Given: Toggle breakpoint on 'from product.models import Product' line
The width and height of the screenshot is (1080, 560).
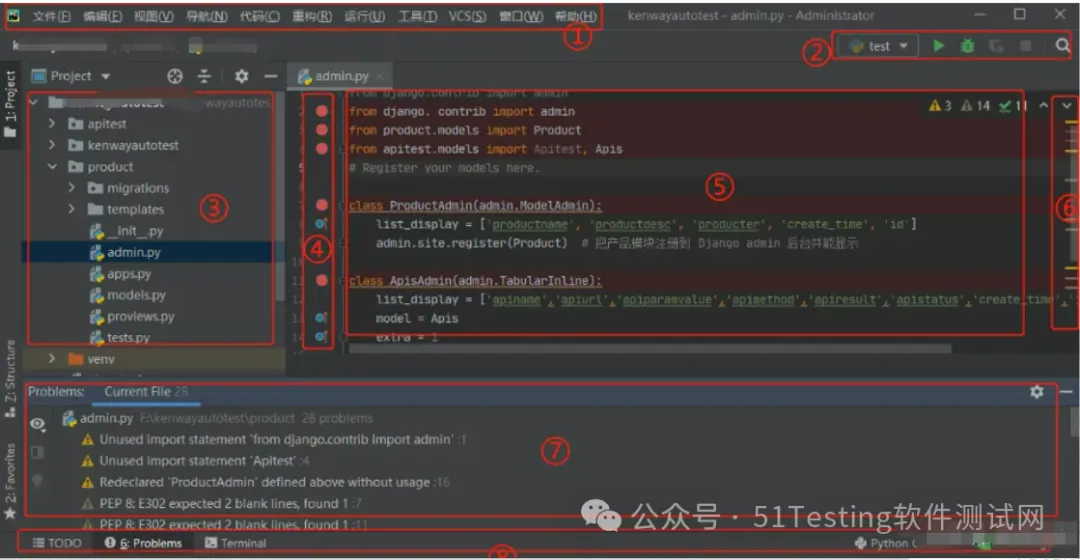Looking at the screenshot, I should coord(322,129).
